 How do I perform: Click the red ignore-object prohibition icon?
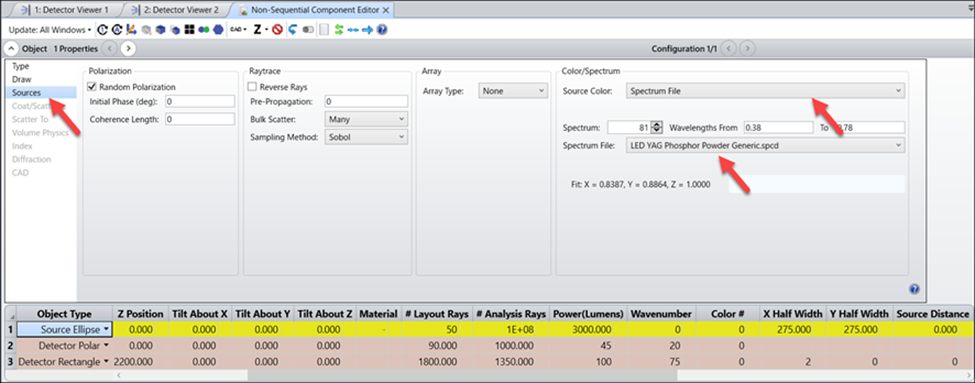[x=277, y=29]
